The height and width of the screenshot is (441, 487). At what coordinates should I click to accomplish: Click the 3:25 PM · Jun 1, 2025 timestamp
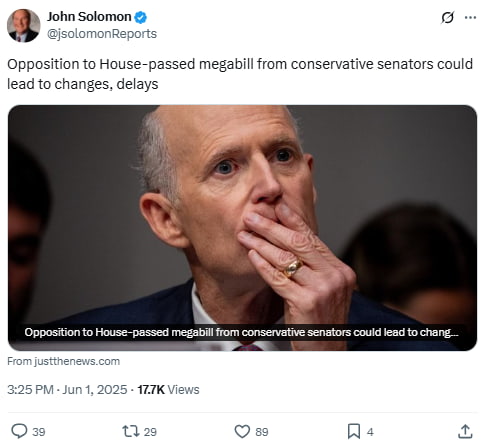point(67,390)
